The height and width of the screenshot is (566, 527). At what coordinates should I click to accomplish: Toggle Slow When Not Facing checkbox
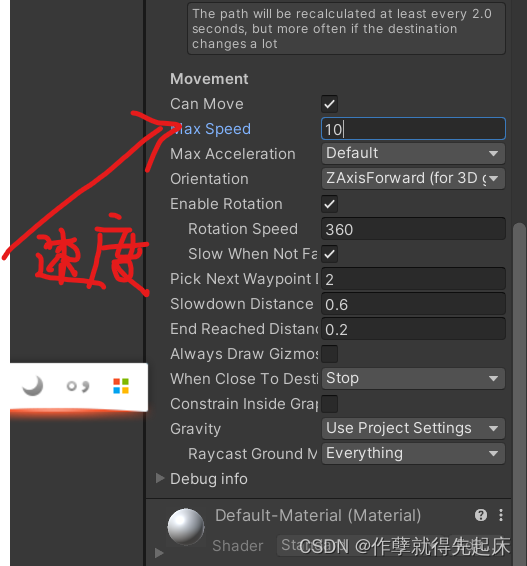(x=329, y=254)
